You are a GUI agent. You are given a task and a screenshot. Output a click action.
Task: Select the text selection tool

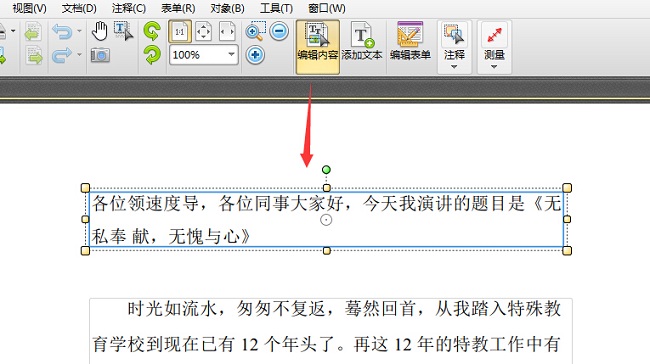[x=124, y=31]
